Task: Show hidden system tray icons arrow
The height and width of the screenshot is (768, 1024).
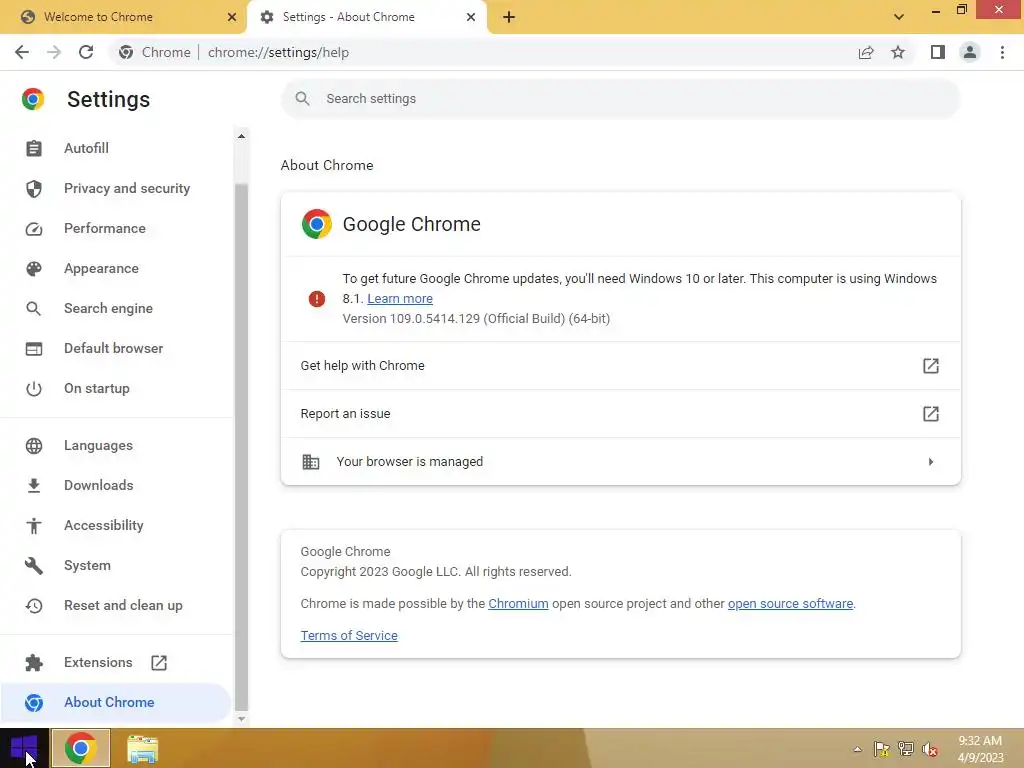Action: tap(857, 749)
